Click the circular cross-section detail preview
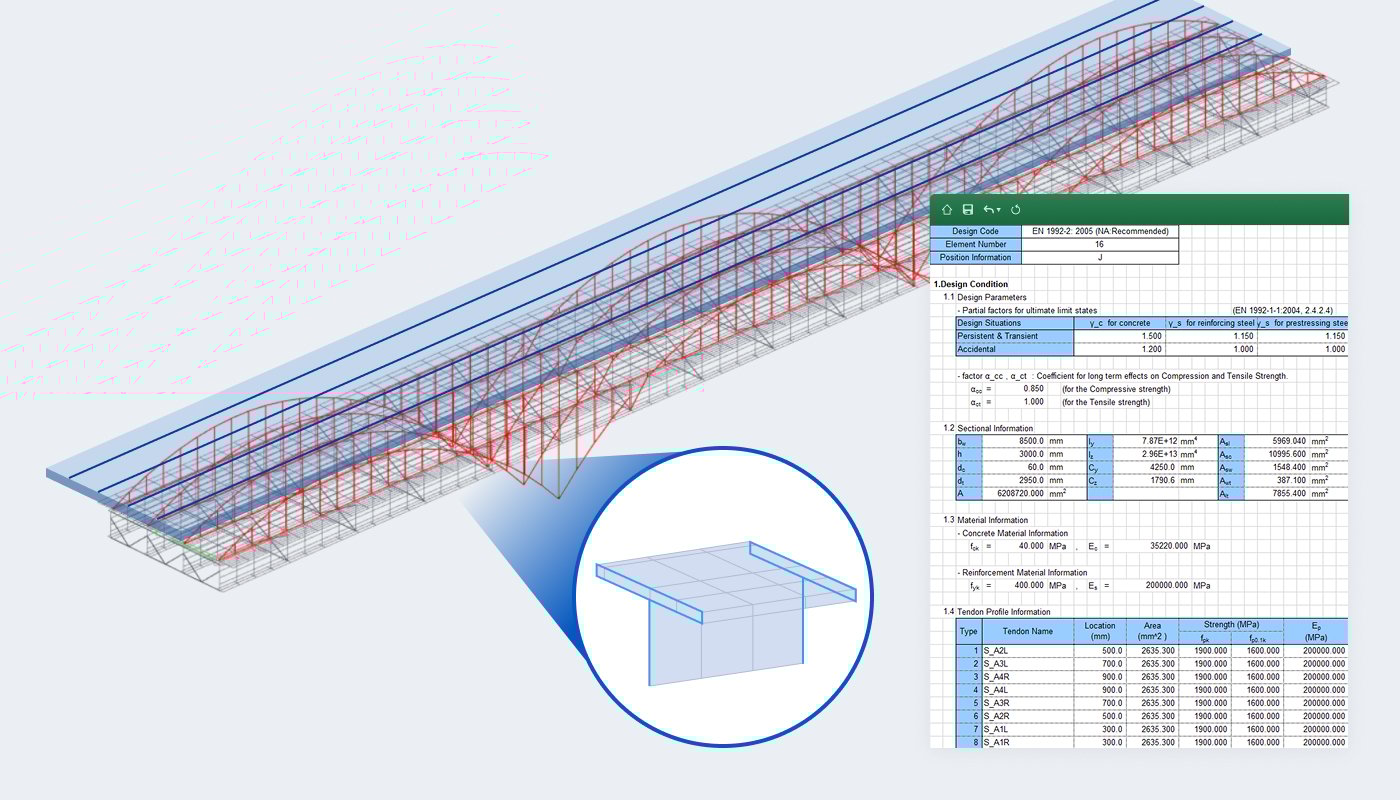 (723, 597)
